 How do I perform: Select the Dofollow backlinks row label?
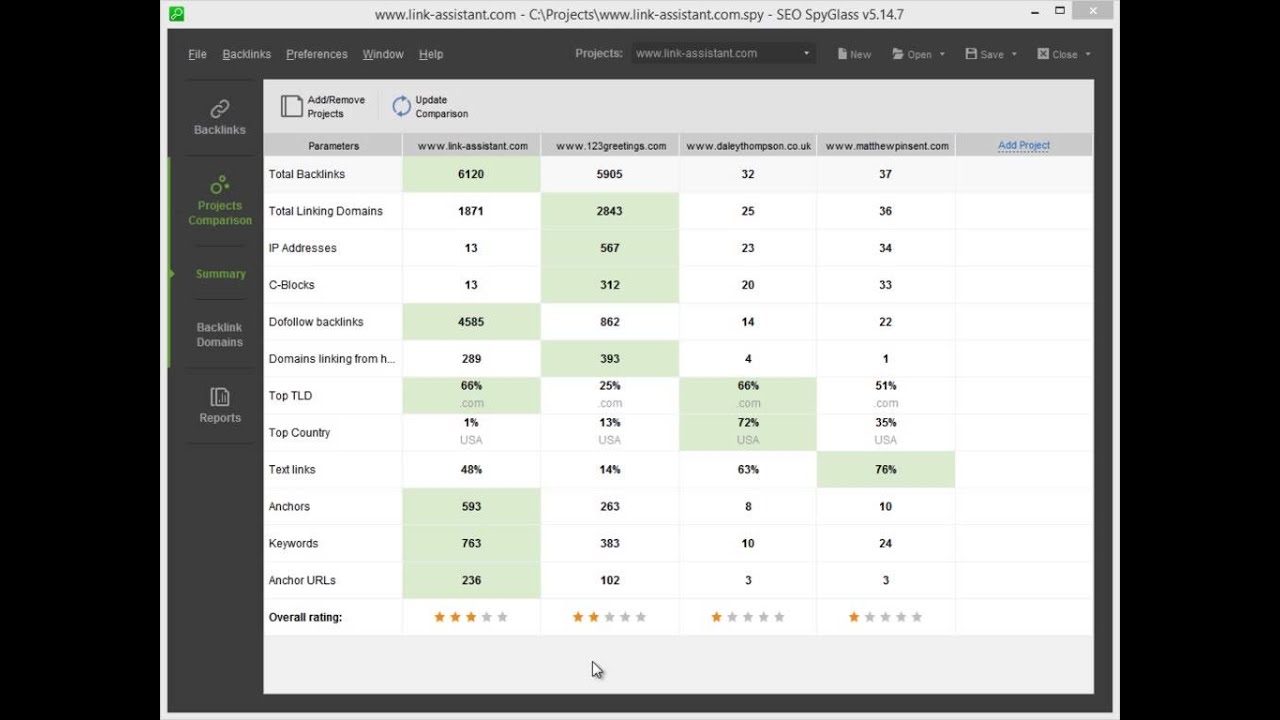(x=316, y=322)
